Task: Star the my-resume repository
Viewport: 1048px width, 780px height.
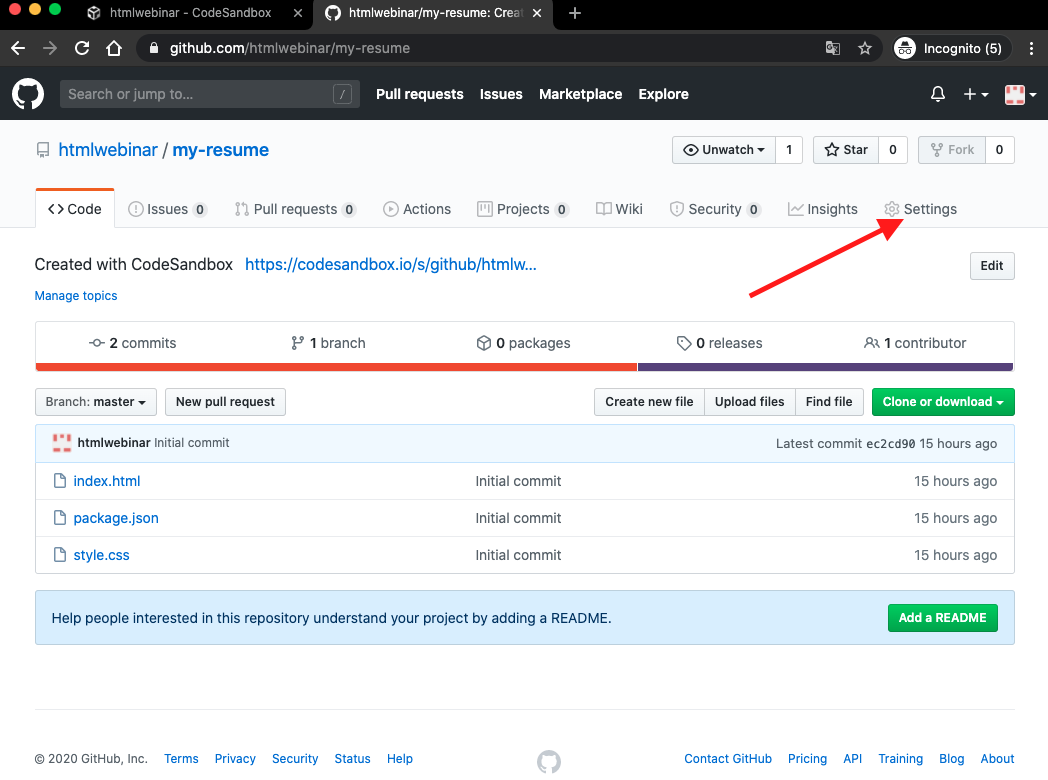Action: 846,150
